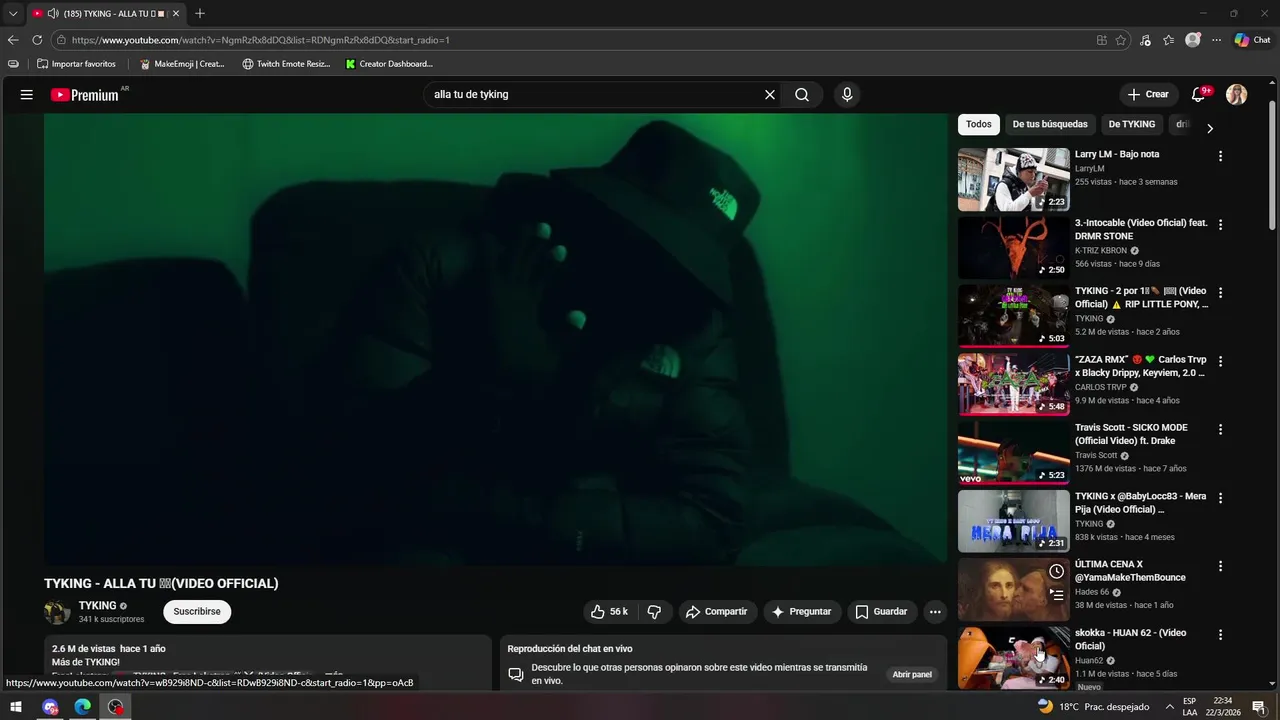Select the Todos filter chip

pyautogui.click(x=979, y=124)
